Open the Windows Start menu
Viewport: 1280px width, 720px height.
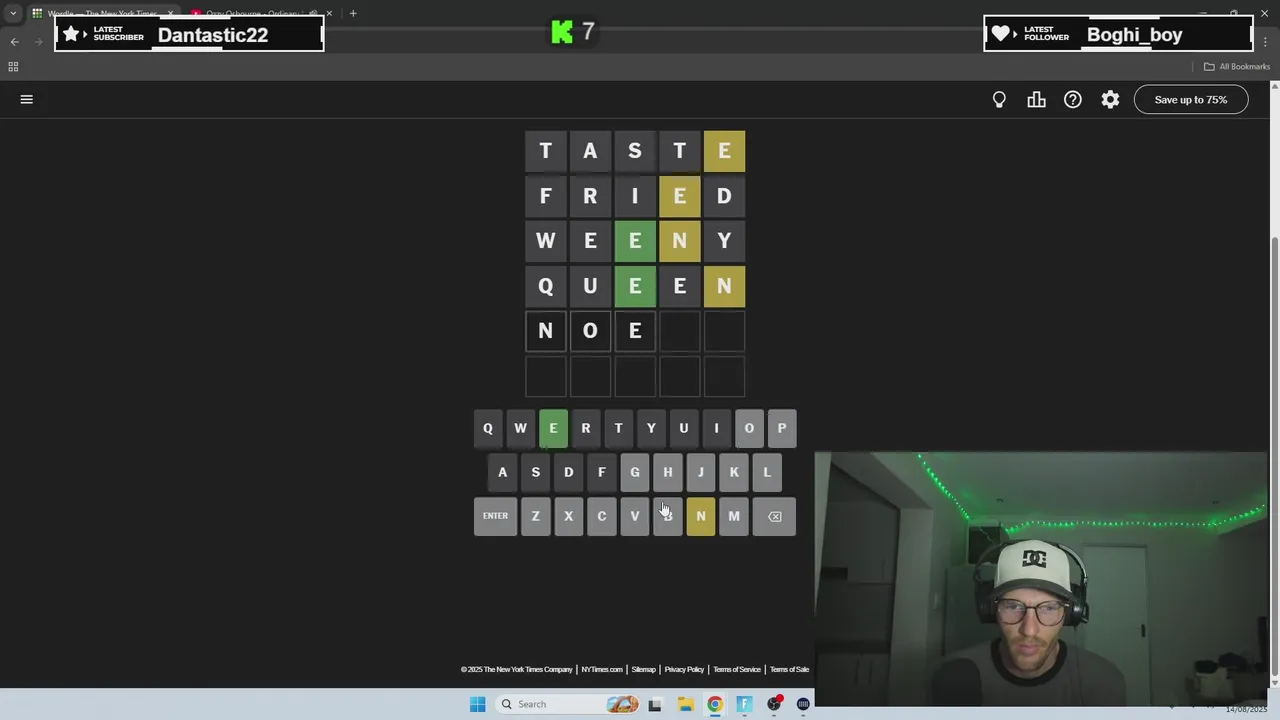coord(477,704)
